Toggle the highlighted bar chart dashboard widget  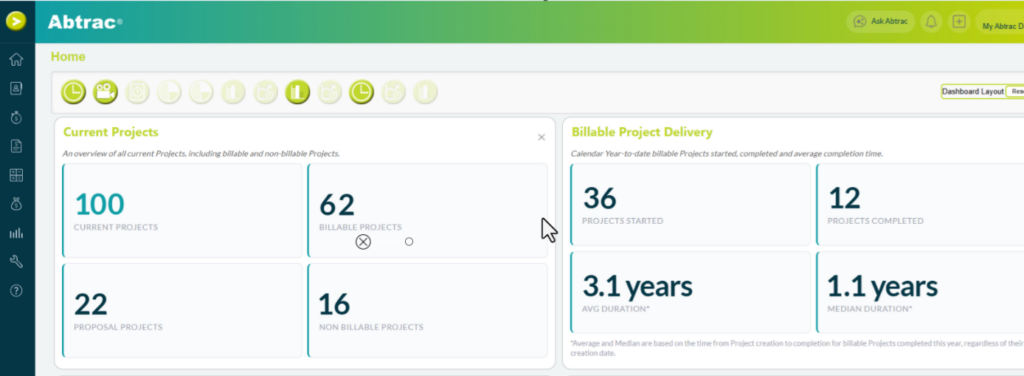click(297, 93)
